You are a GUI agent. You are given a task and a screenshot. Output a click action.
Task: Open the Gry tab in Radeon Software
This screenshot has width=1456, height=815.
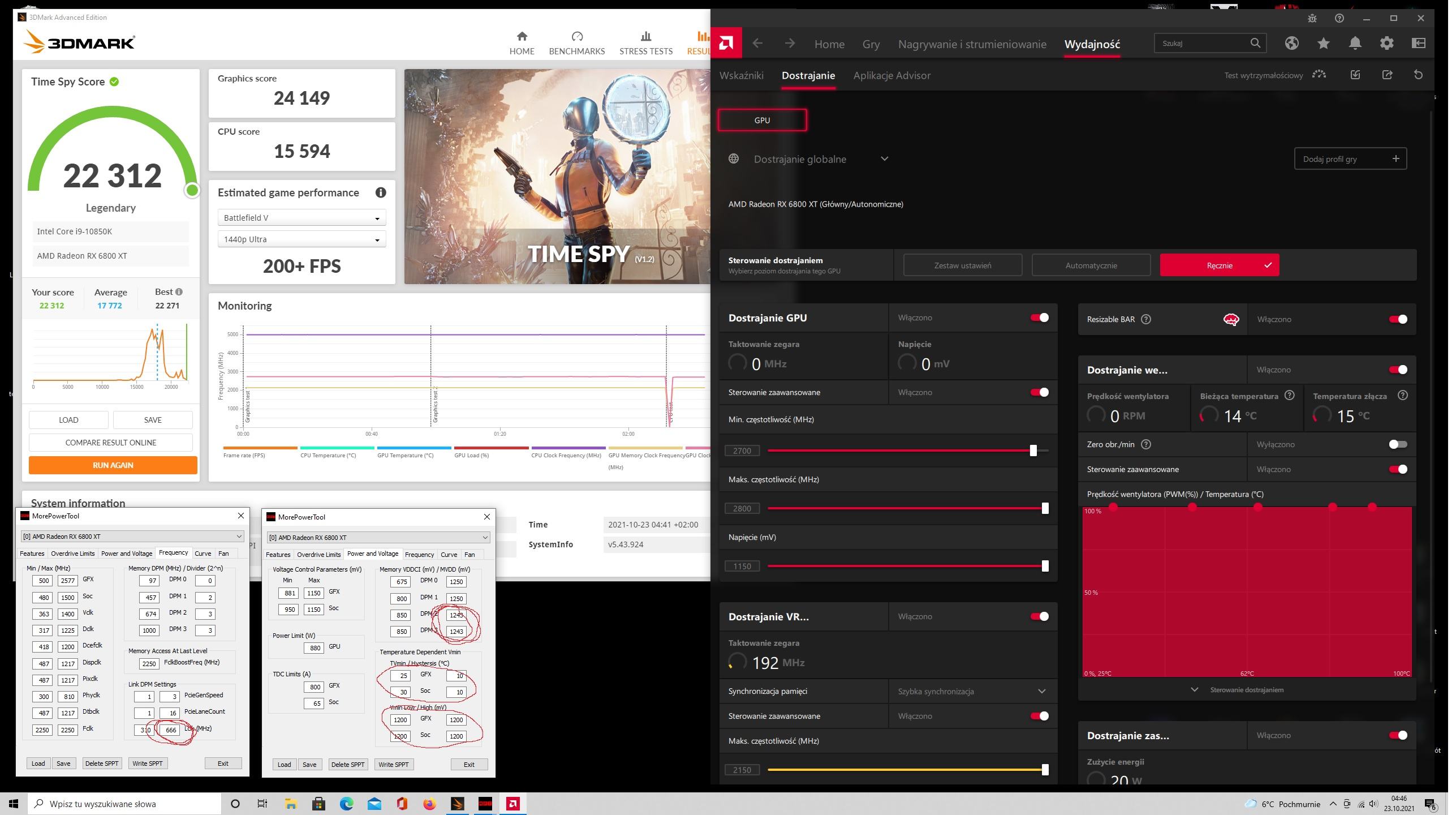click(x=871, y=44)
